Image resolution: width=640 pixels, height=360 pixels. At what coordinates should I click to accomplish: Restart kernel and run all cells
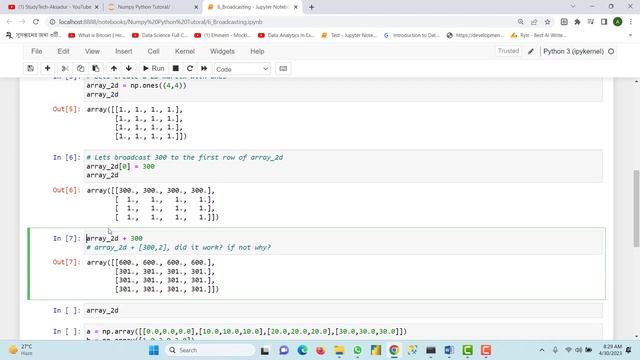(x=204, y=69)
